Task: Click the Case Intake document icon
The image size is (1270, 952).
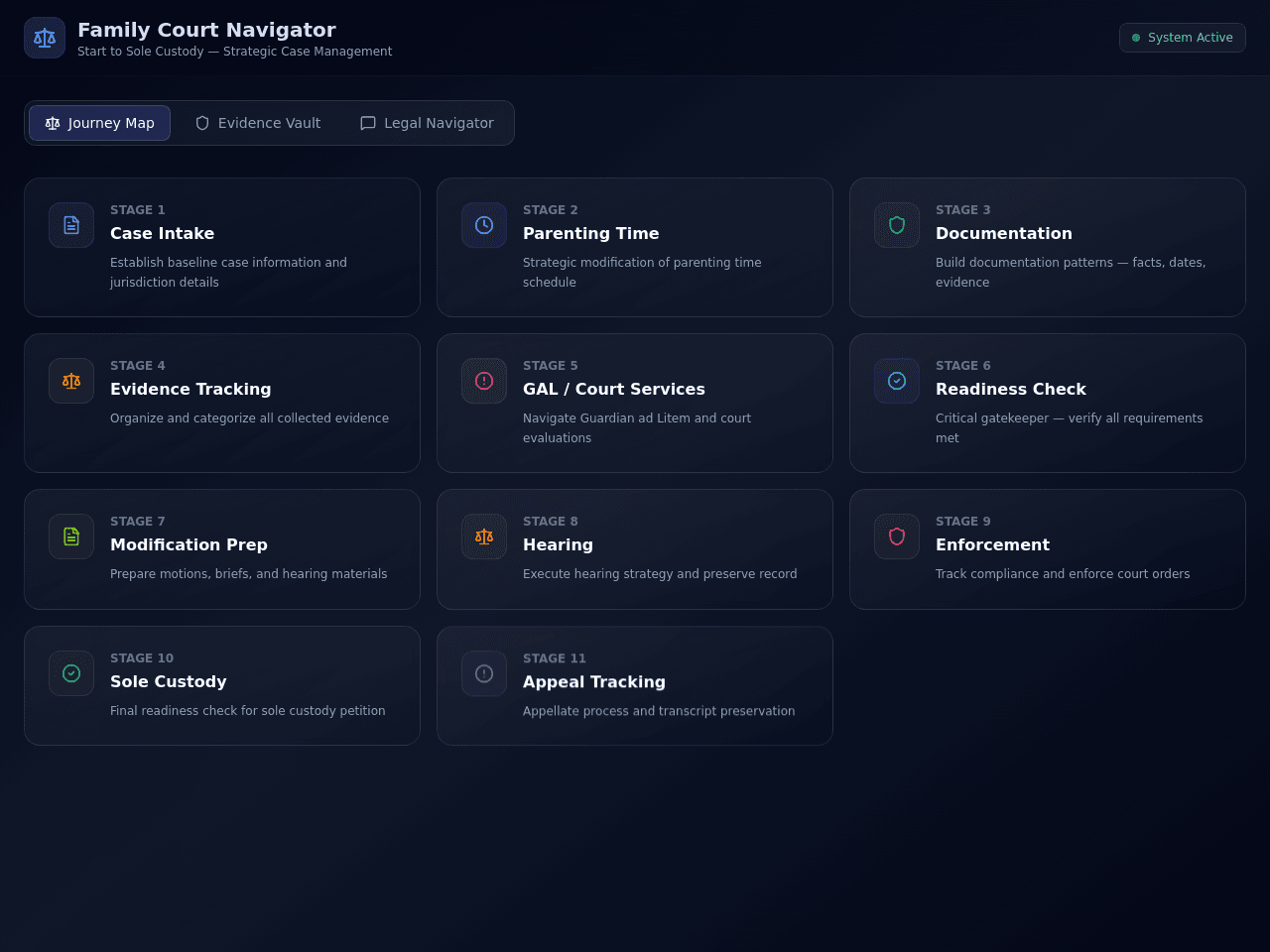Action: (71, 225)
